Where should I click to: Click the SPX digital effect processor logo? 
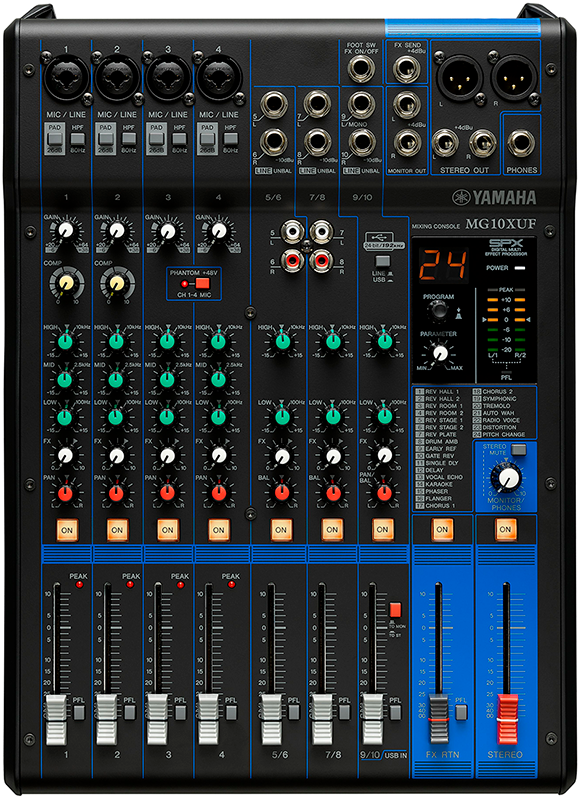[x=504, y=243]
